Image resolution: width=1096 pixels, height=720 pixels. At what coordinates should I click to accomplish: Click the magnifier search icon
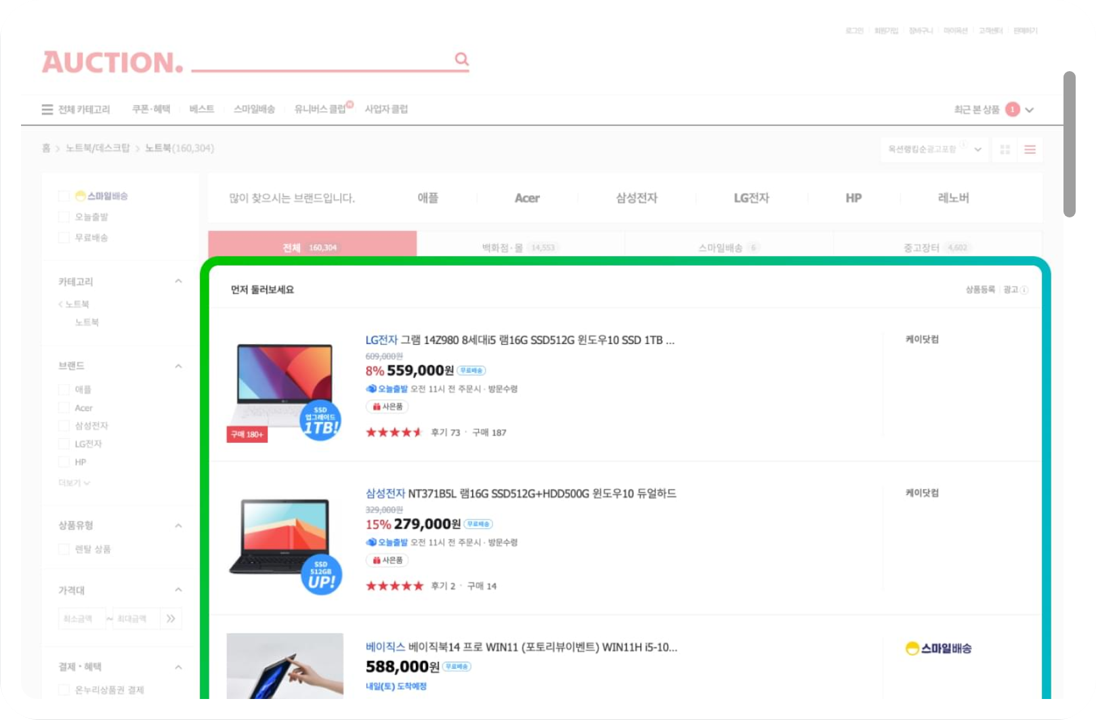[x=461, y=59]
